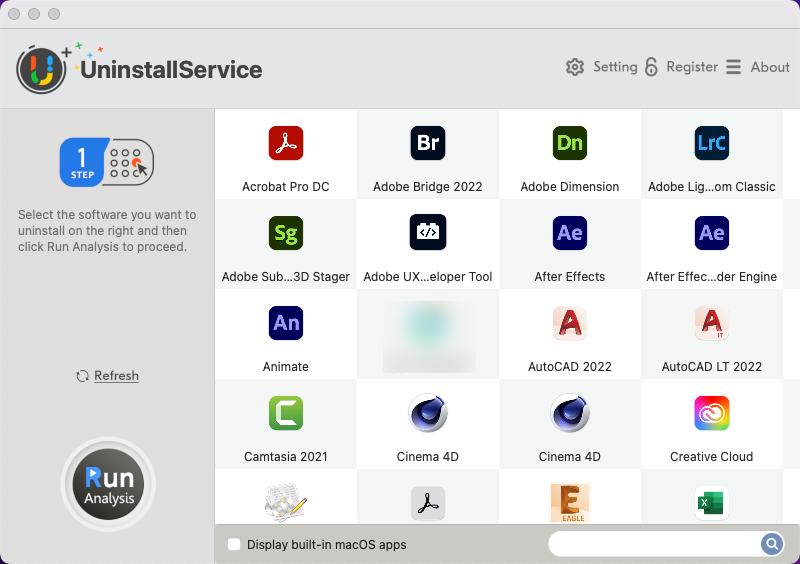This screenshot has width=800, height=564.
Task: Click the "Creative Cloud" label
Action: point(711,456)
